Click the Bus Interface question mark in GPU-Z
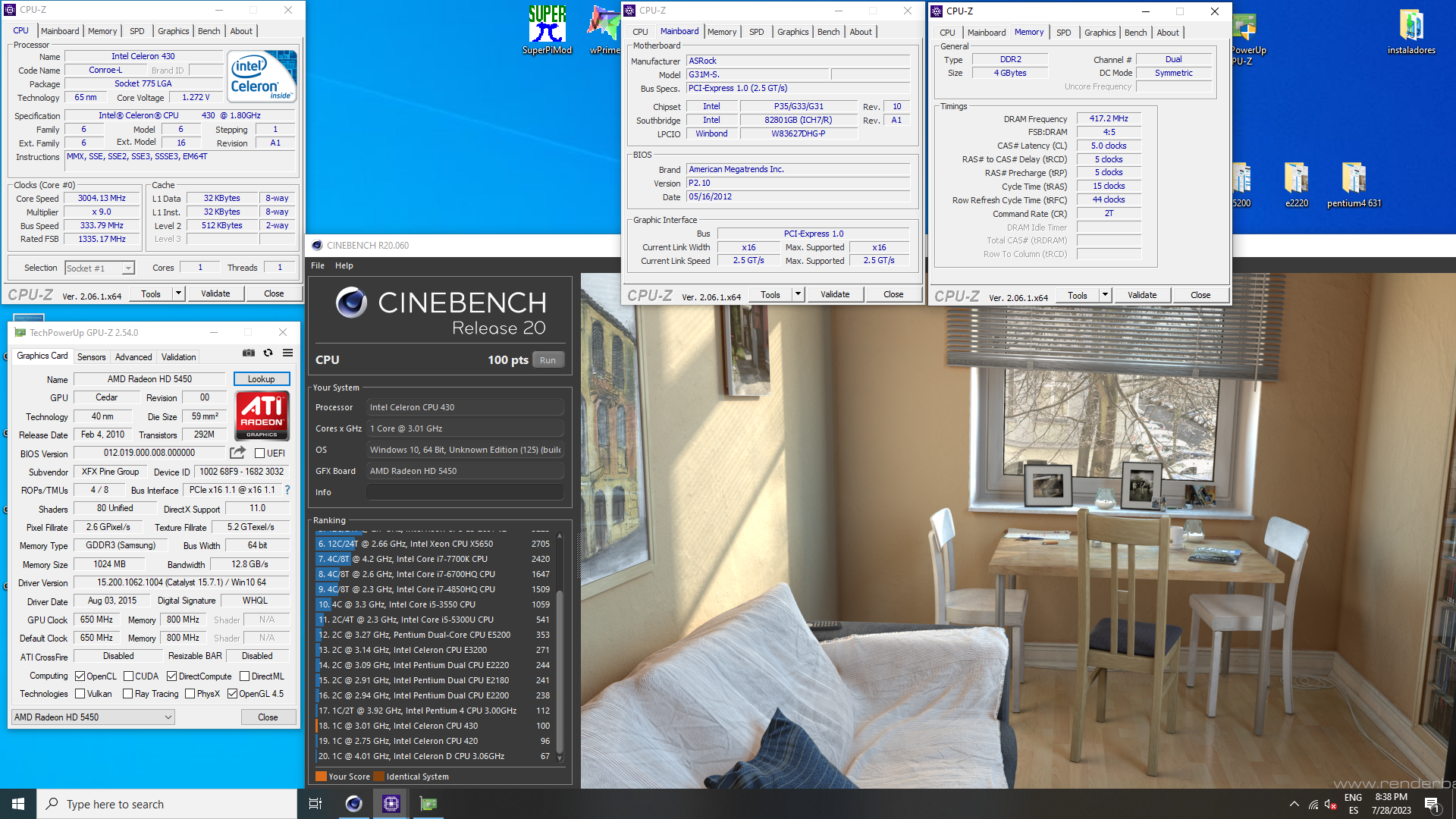 (287, 490)
